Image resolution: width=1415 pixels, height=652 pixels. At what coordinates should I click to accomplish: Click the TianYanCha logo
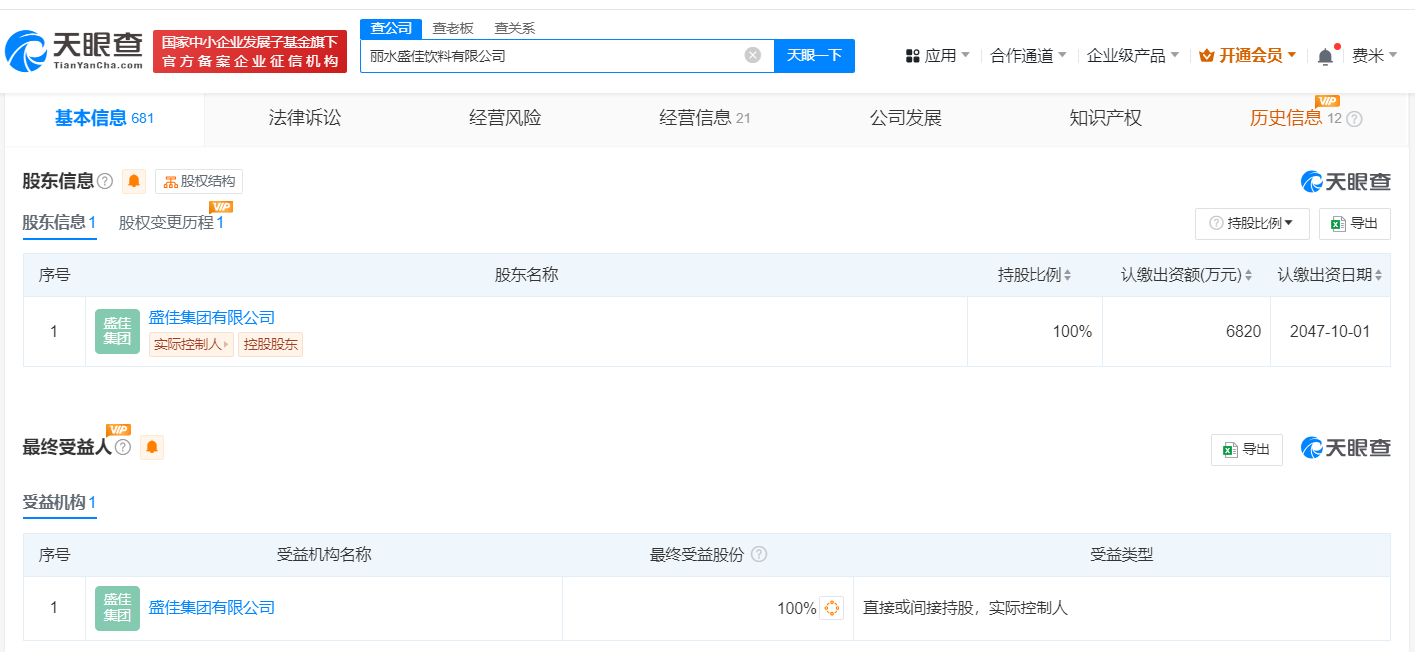74,51
